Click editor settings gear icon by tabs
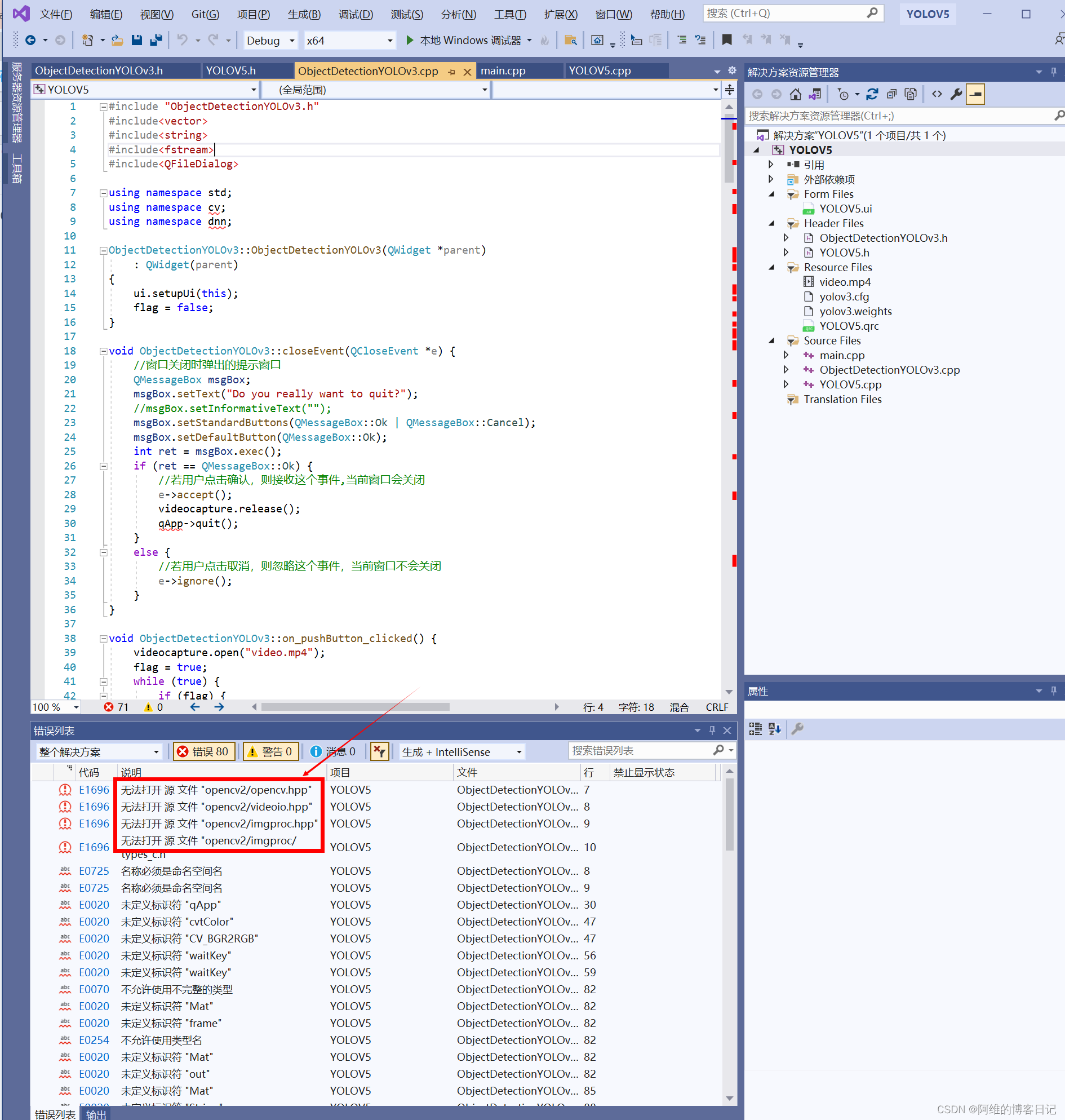Screen dimensions: 1065x1120 (x=732, y=70)
